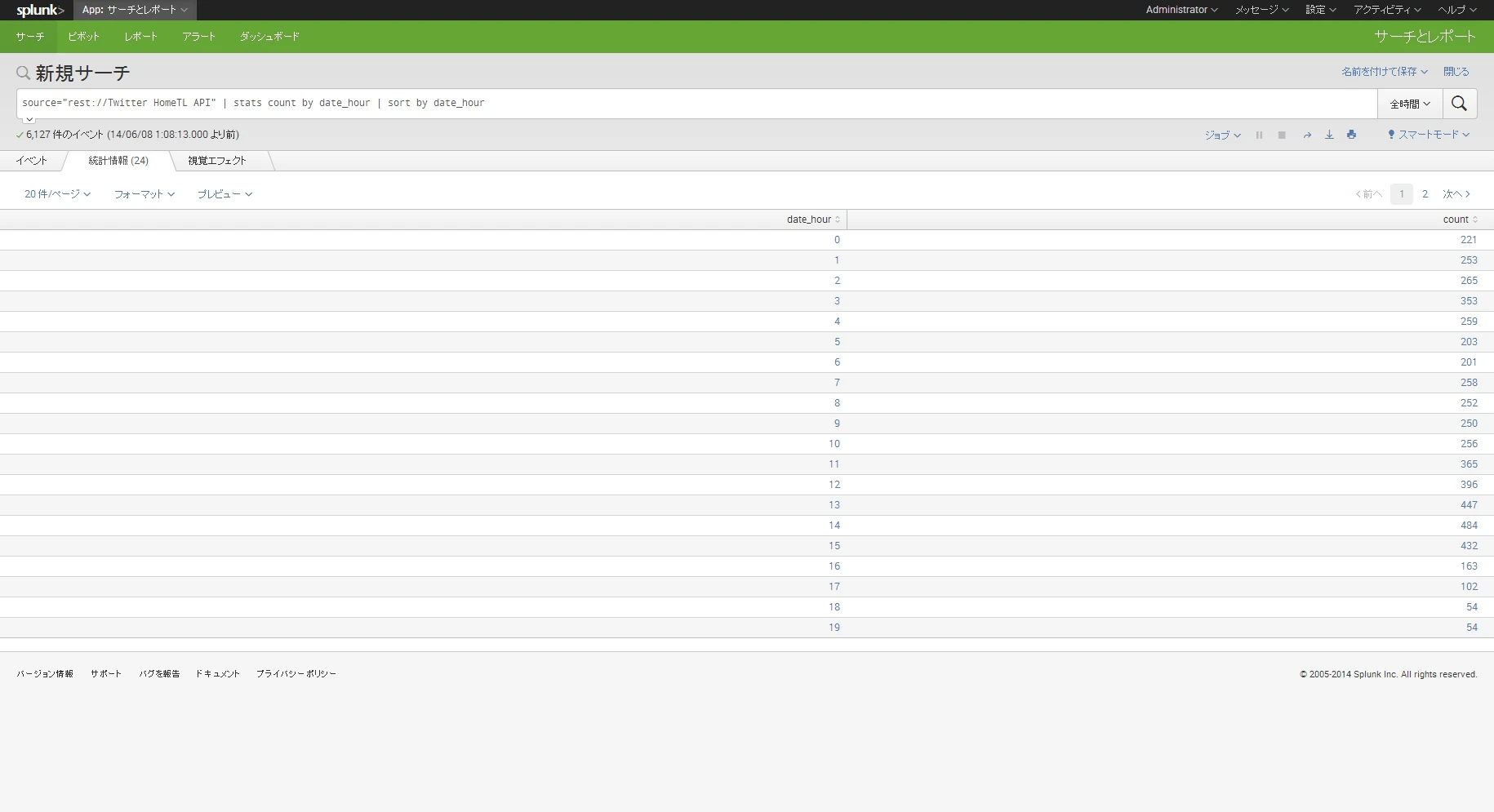
Task: Click date_hour value 19
Action: coord(834,628)
